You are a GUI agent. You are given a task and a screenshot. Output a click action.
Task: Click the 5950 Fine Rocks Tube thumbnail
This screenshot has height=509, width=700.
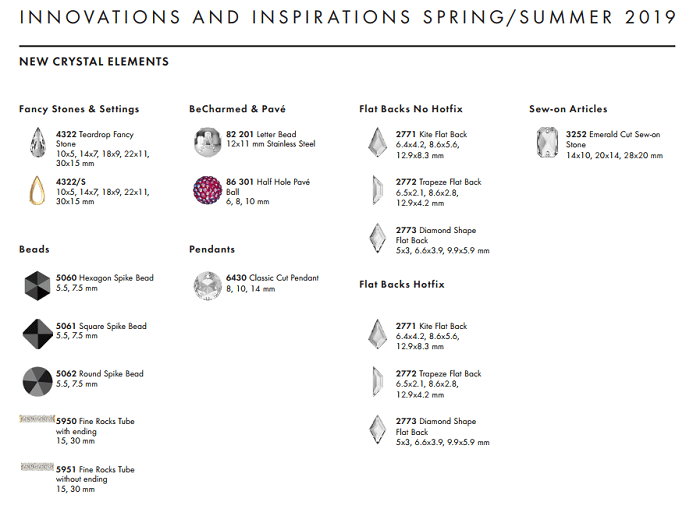tap(36, 419)
